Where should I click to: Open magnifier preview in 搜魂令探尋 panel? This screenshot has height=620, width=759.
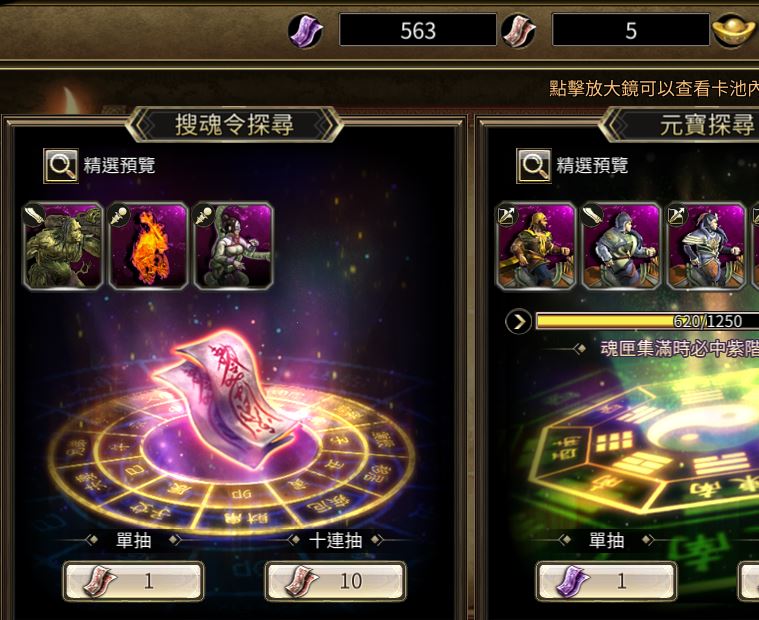pyautogui.click(x=61, y=166)
